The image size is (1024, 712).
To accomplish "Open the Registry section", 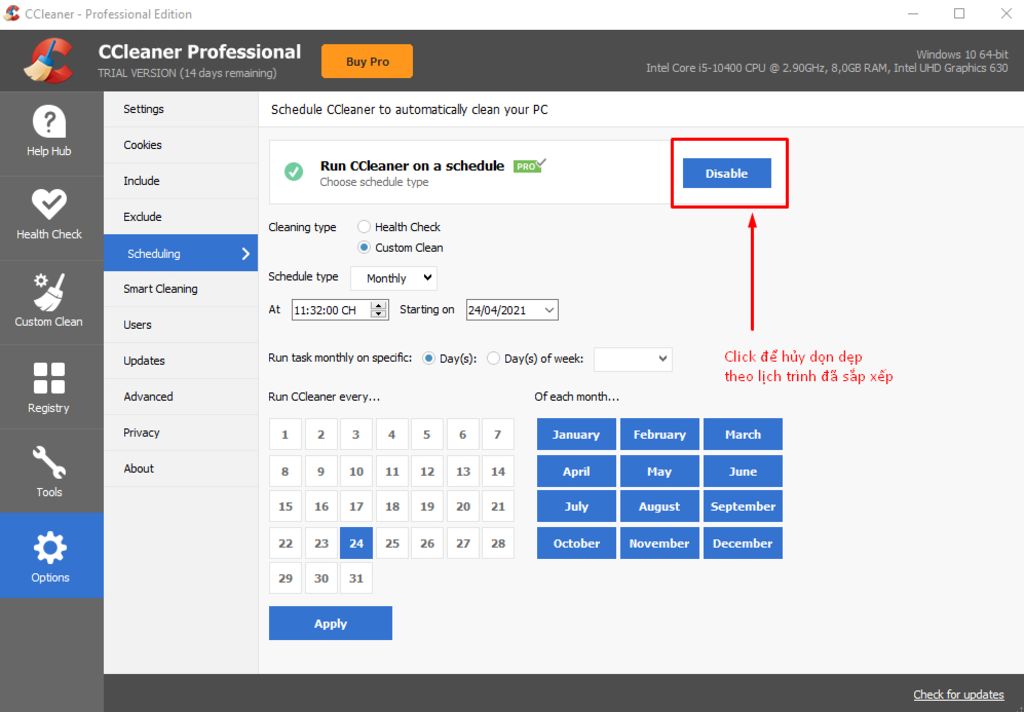I will (50, 387).
